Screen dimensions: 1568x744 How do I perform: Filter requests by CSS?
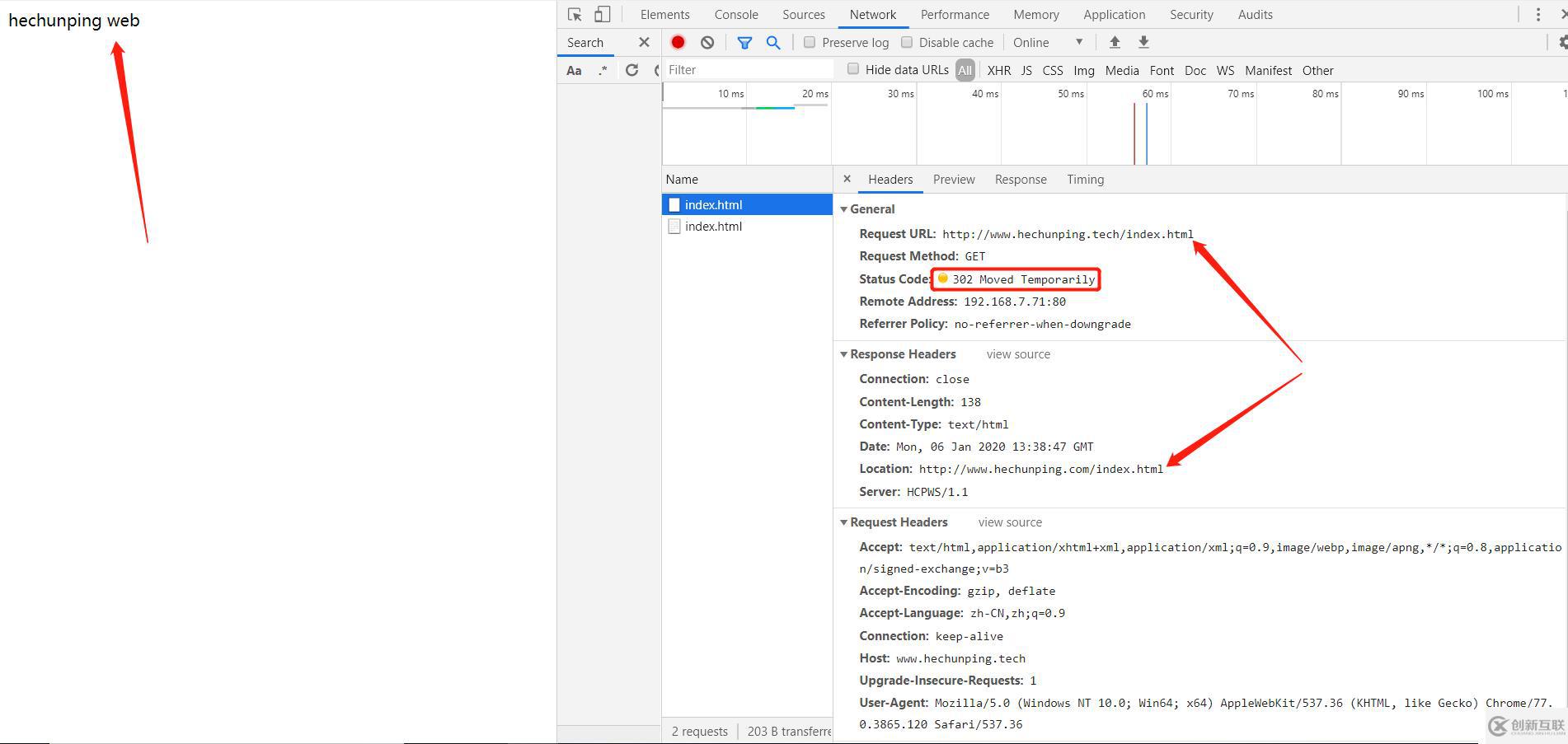(x=1053, y=70)
